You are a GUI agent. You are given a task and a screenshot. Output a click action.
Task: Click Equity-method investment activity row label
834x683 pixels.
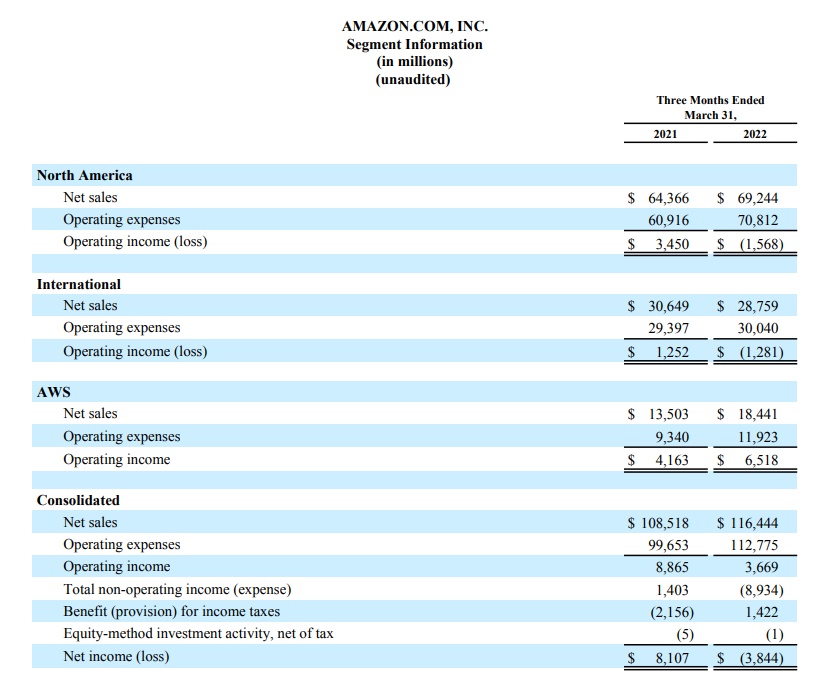pyautogui.click(x=198, y=633)
